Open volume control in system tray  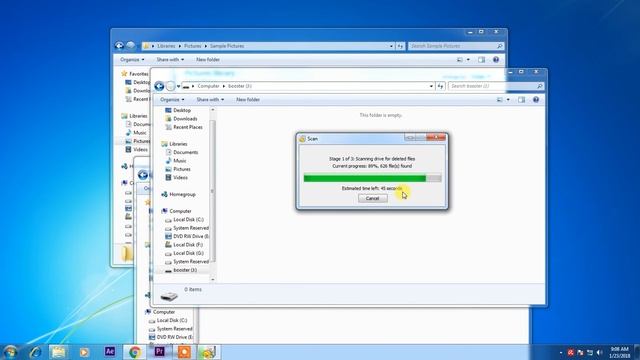[x=599, y=352]
